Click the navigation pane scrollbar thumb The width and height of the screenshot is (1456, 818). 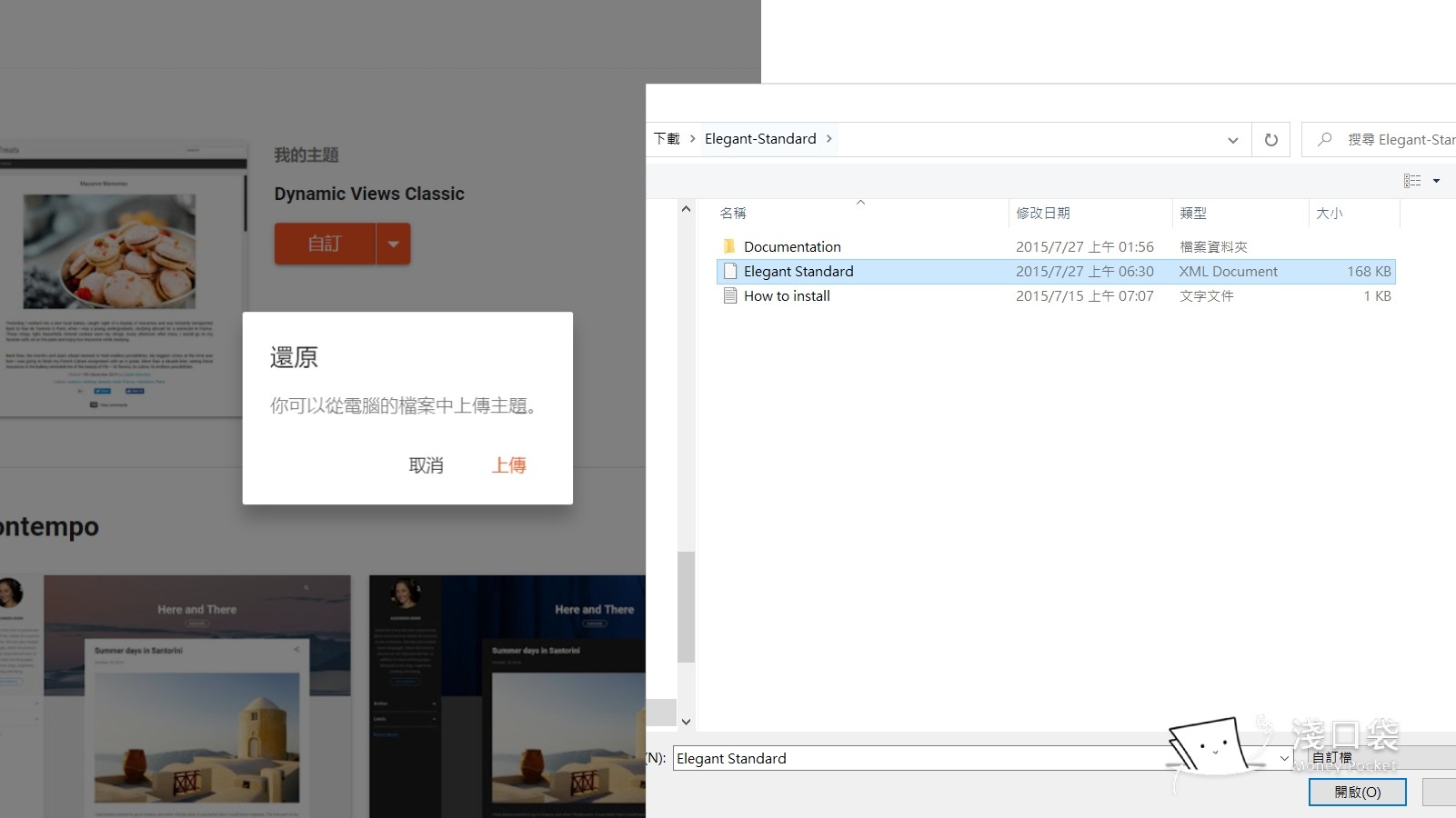tap(686, 606)
